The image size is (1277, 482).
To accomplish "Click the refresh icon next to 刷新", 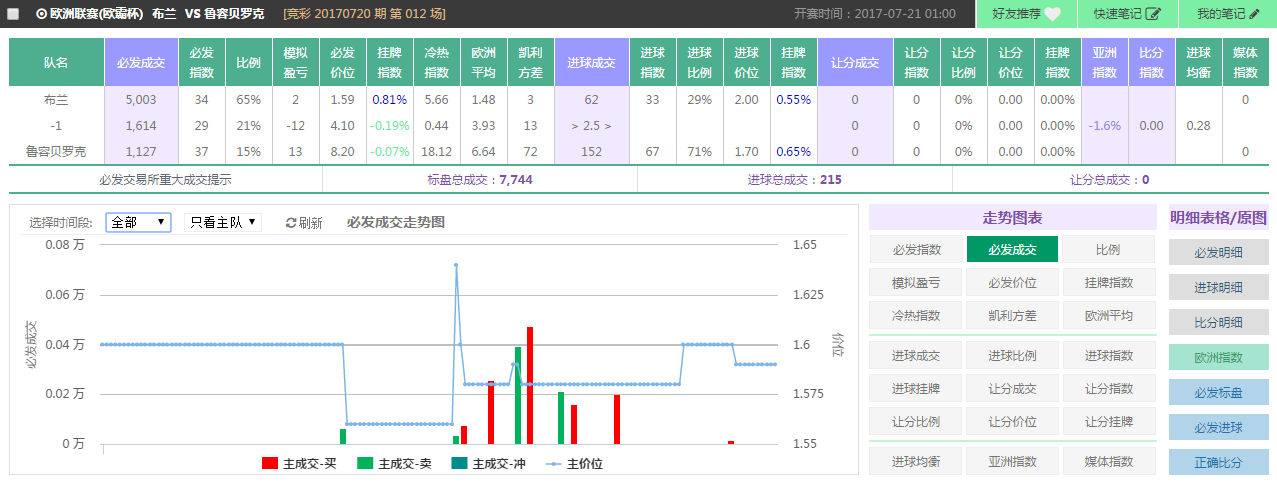I will point(291,223).
